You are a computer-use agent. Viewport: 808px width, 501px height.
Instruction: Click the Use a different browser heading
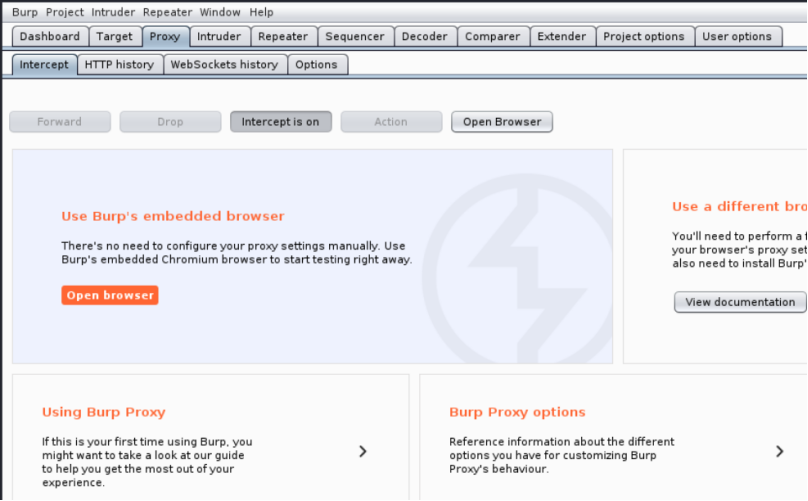point(739,207)
